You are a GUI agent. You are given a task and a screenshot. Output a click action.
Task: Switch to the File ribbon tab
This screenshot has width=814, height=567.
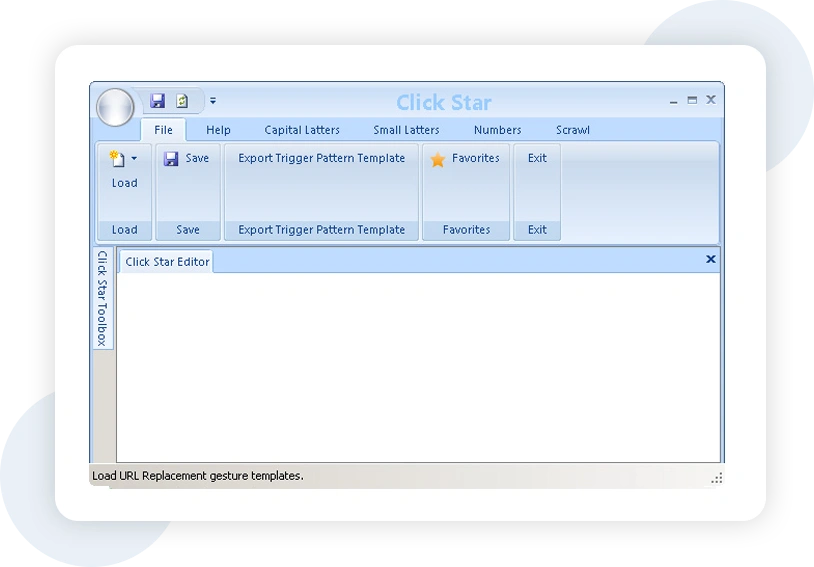point(163,130)
